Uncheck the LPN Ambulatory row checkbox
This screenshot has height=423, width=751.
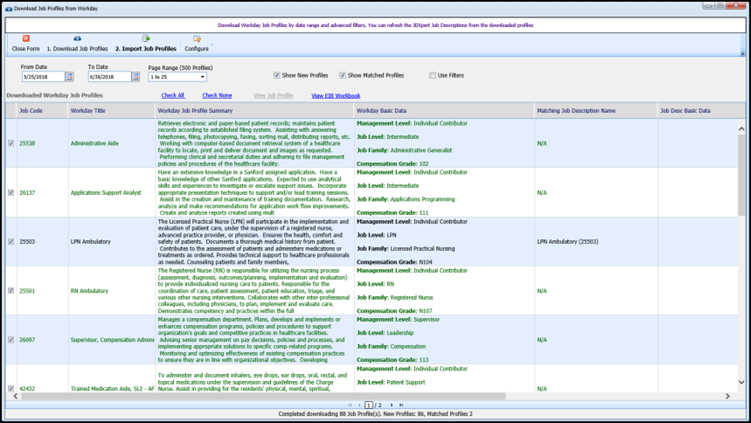[11, 241]
